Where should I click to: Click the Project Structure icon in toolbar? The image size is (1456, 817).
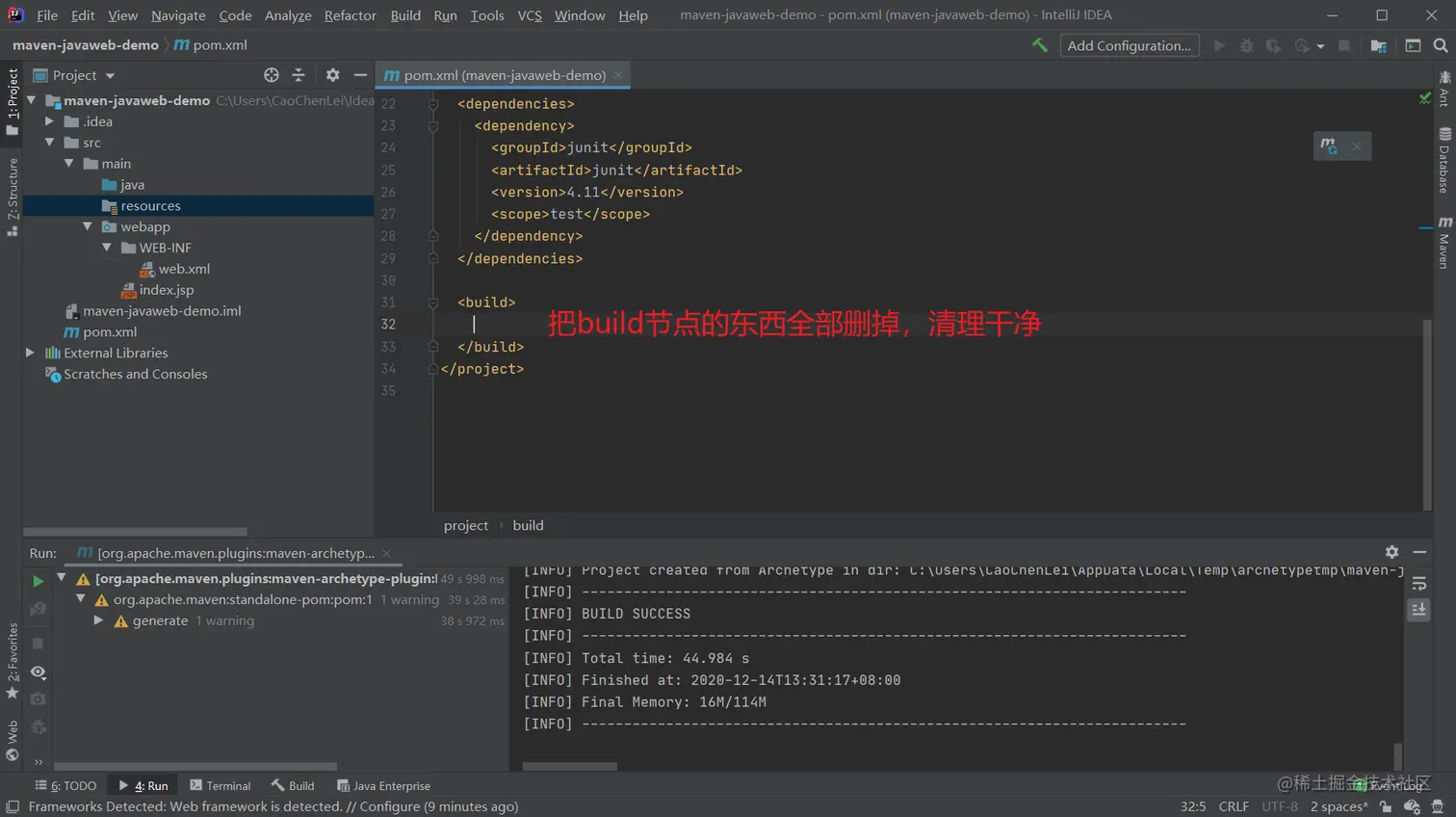(1379, 45)
